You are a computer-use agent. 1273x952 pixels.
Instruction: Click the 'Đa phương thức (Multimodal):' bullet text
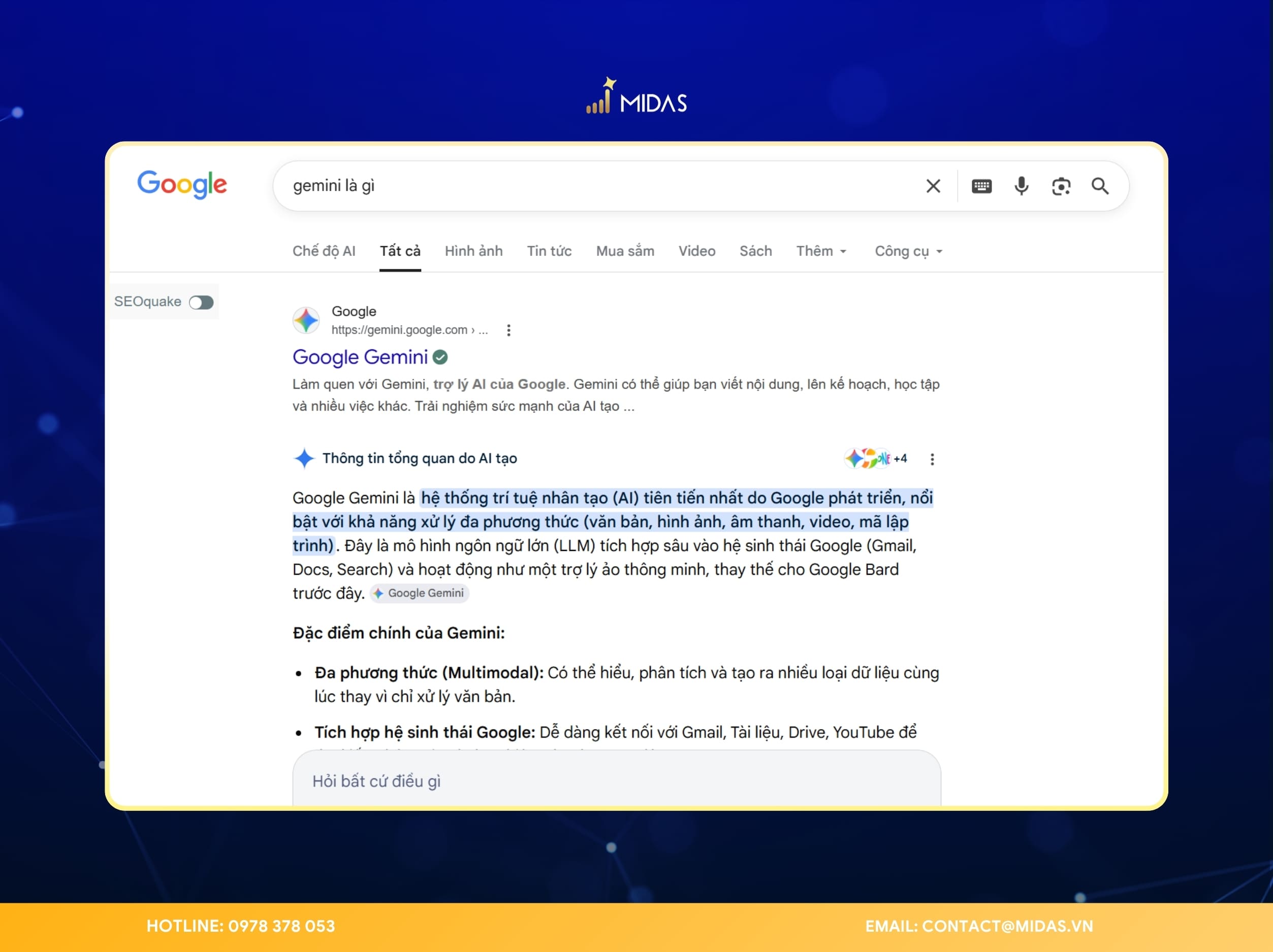429,672
